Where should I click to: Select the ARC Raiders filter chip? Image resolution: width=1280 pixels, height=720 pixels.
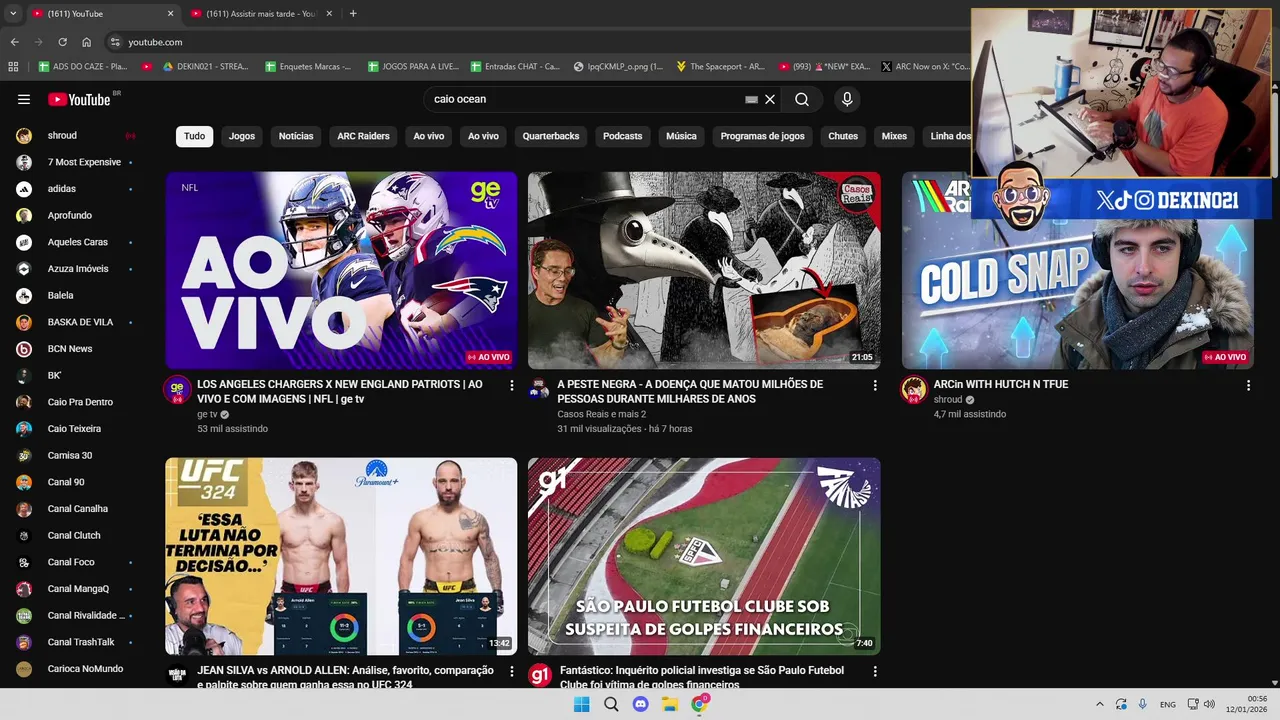(x=363, y=136)
